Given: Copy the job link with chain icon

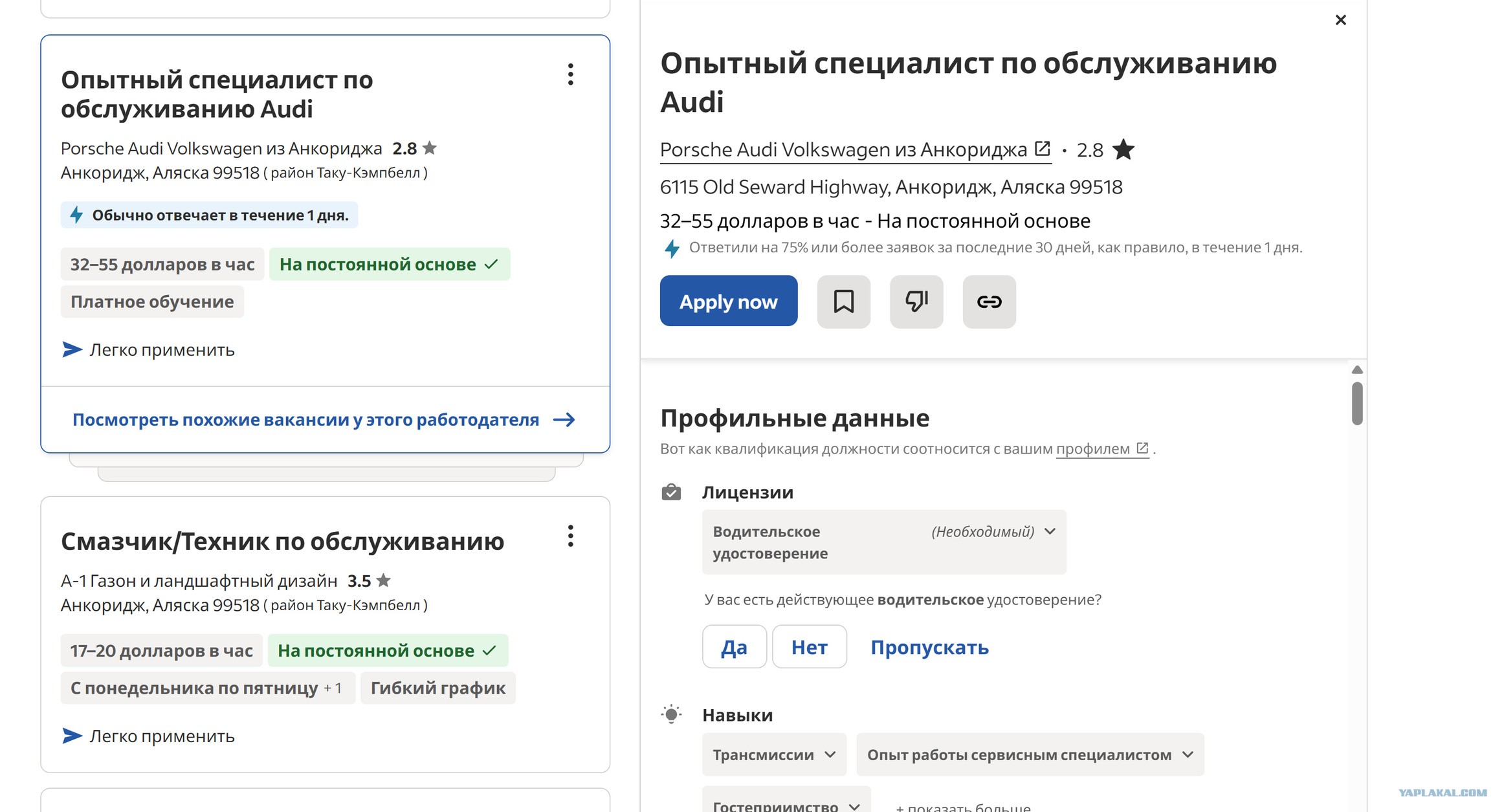Looking at the screenshot, I should click(989, 302).
